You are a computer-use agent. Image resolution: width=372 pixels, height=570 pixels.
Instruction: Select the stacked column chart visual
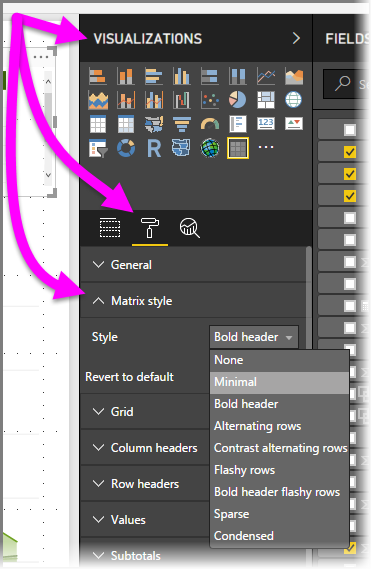126,76
